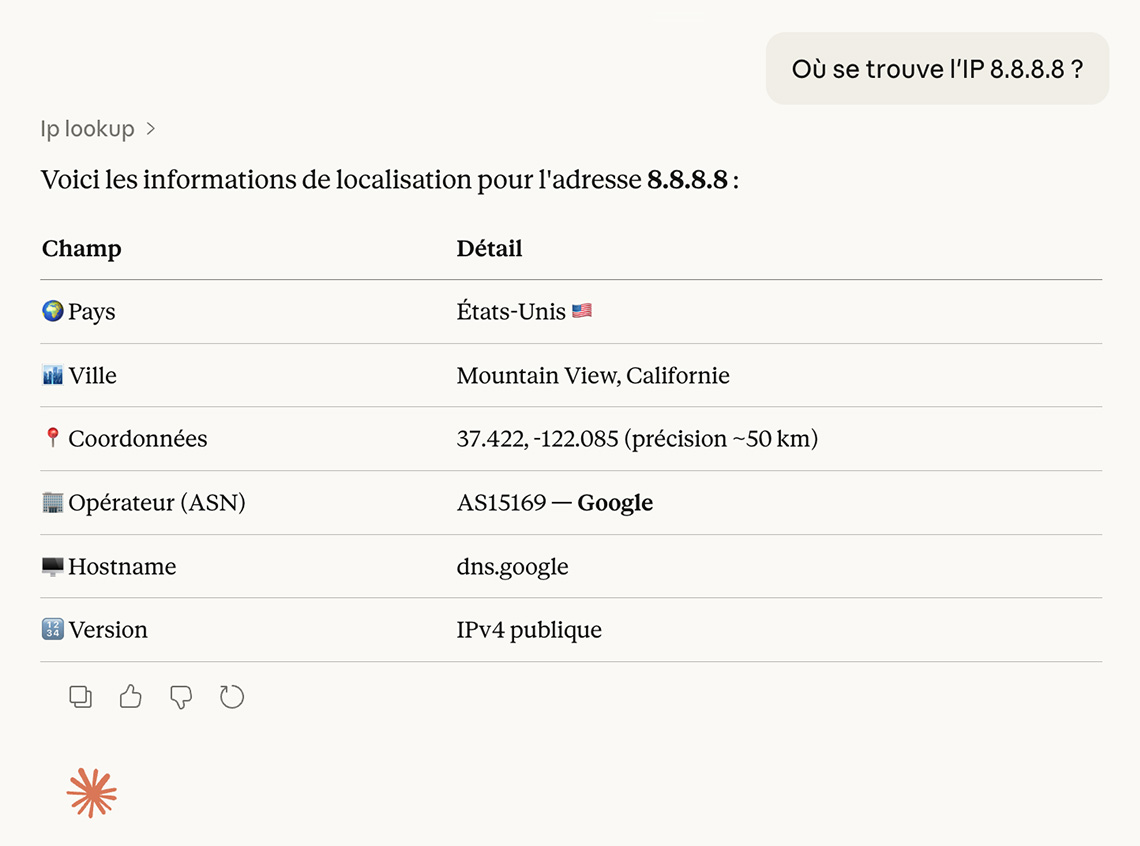This screenshot has height=846, width=1140.
Task: Click the Détail column header
Action: tap(489, 248)
